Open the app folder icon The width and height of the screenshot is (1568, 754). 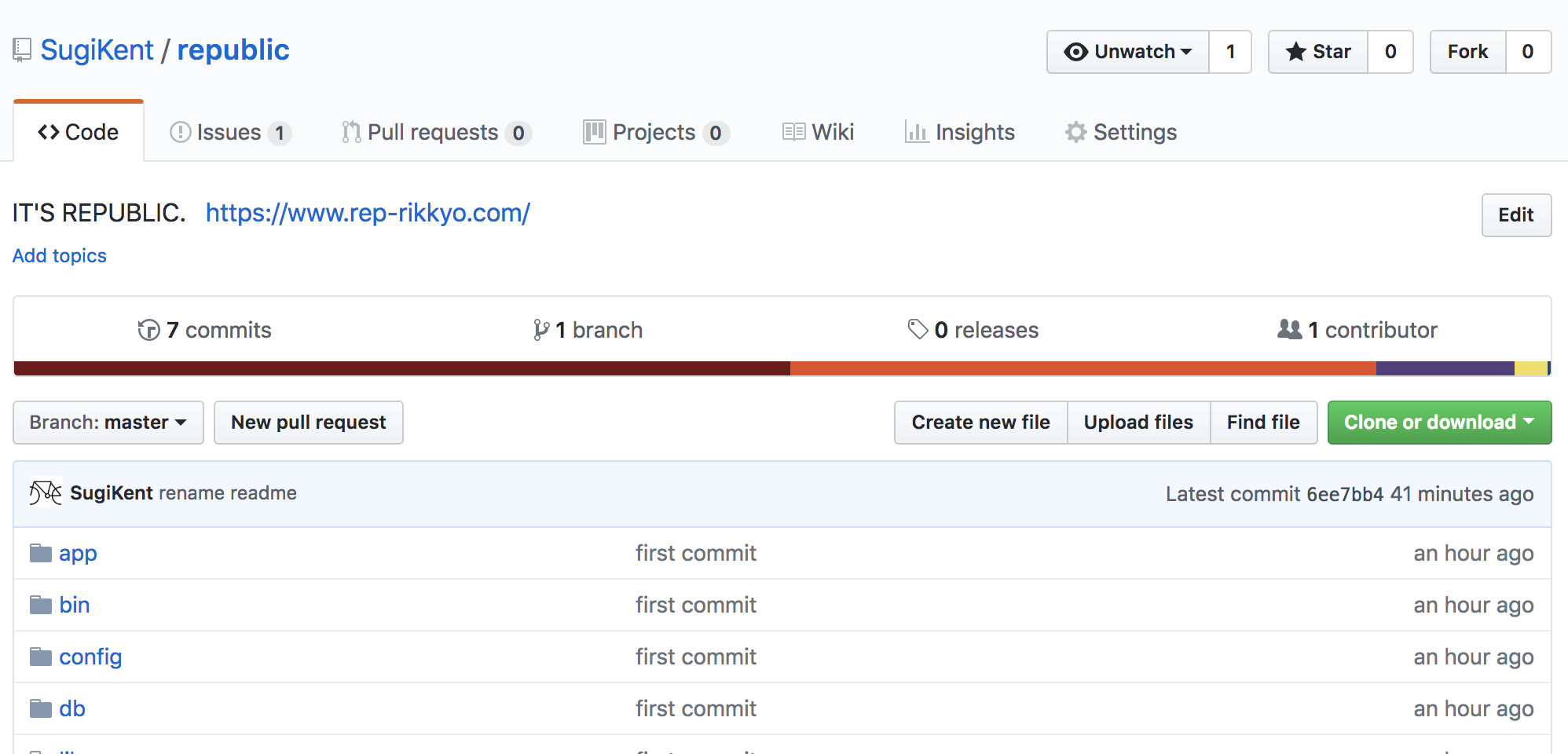coord(41,554)
